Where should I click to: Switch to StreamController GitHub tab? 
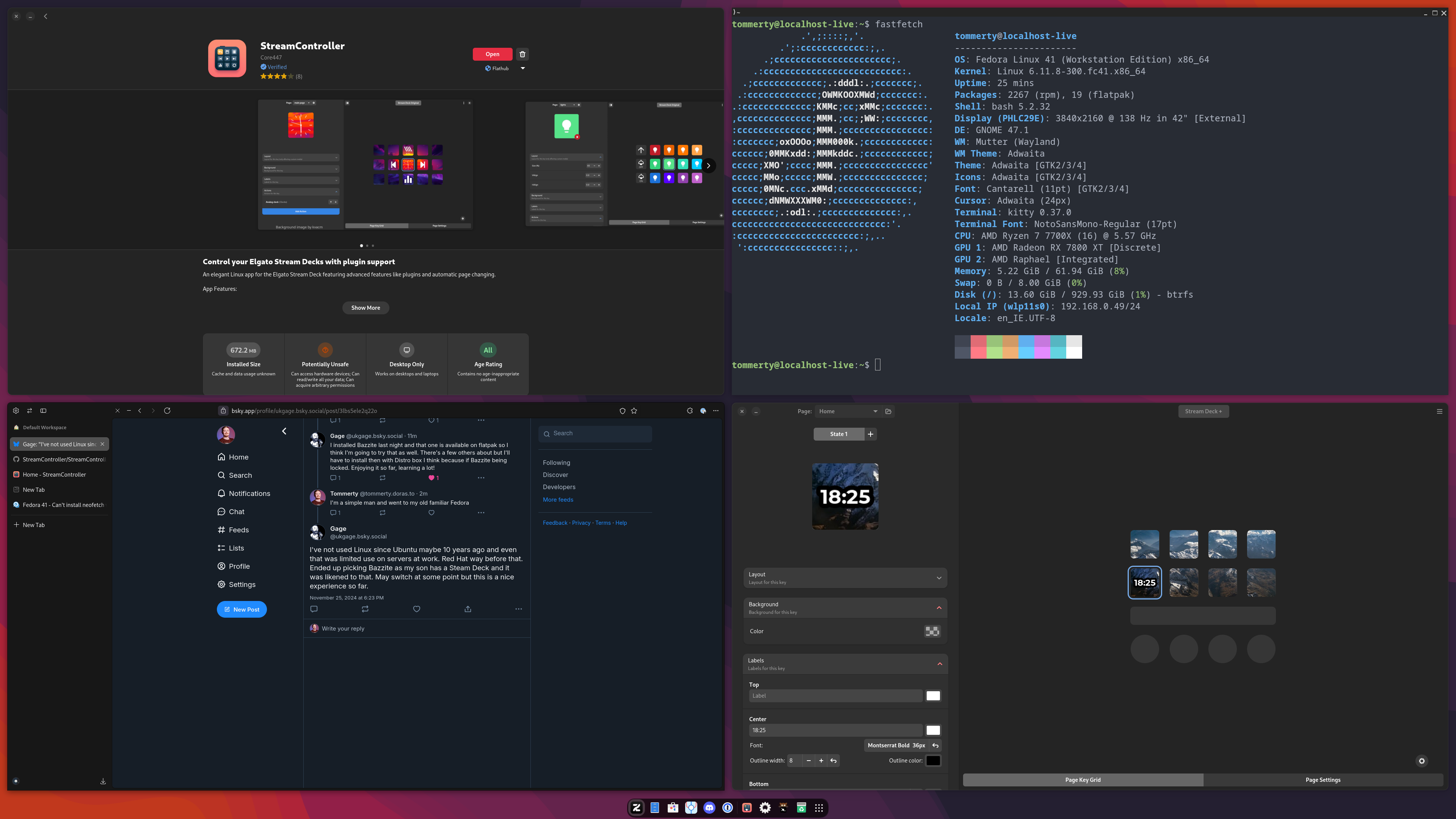(x=60, y=460)
